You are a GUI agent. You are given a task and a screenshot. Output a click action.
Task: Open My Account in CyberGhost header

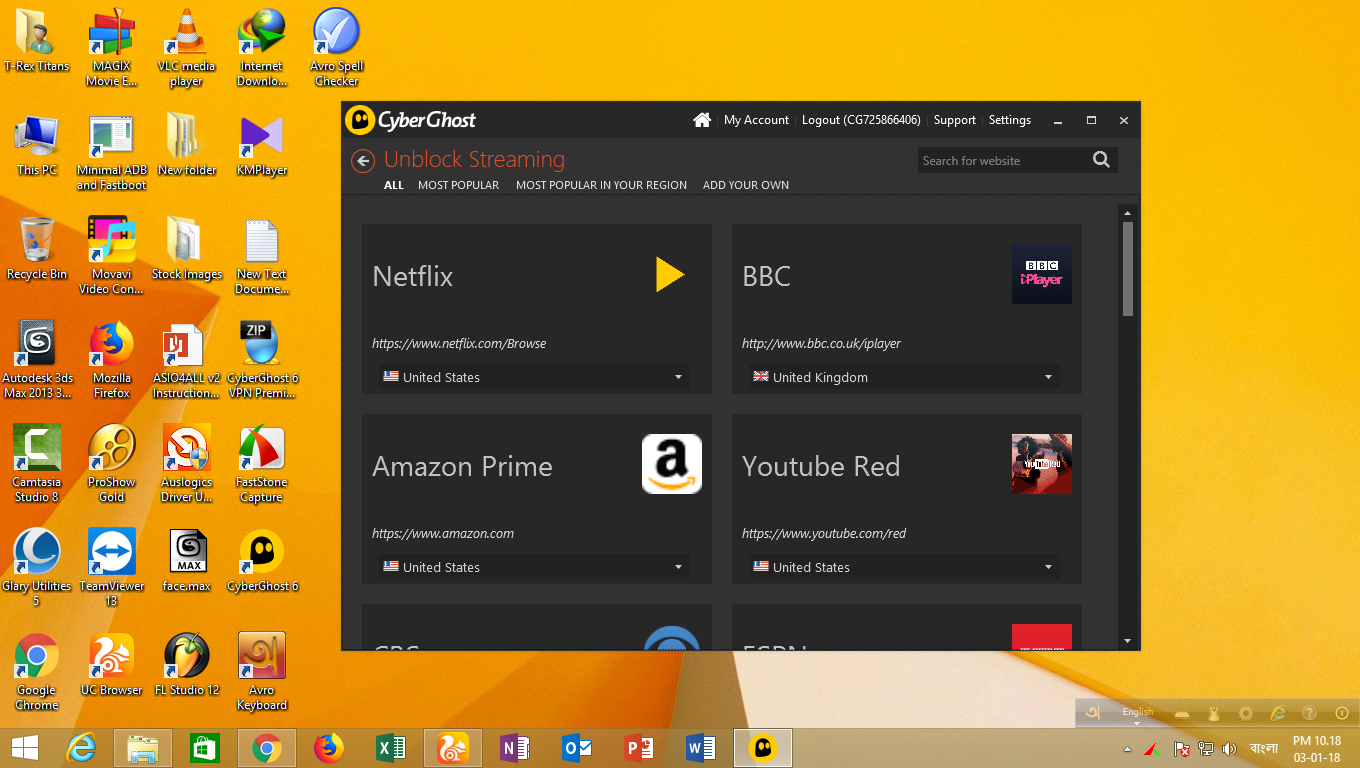[756, 120]
